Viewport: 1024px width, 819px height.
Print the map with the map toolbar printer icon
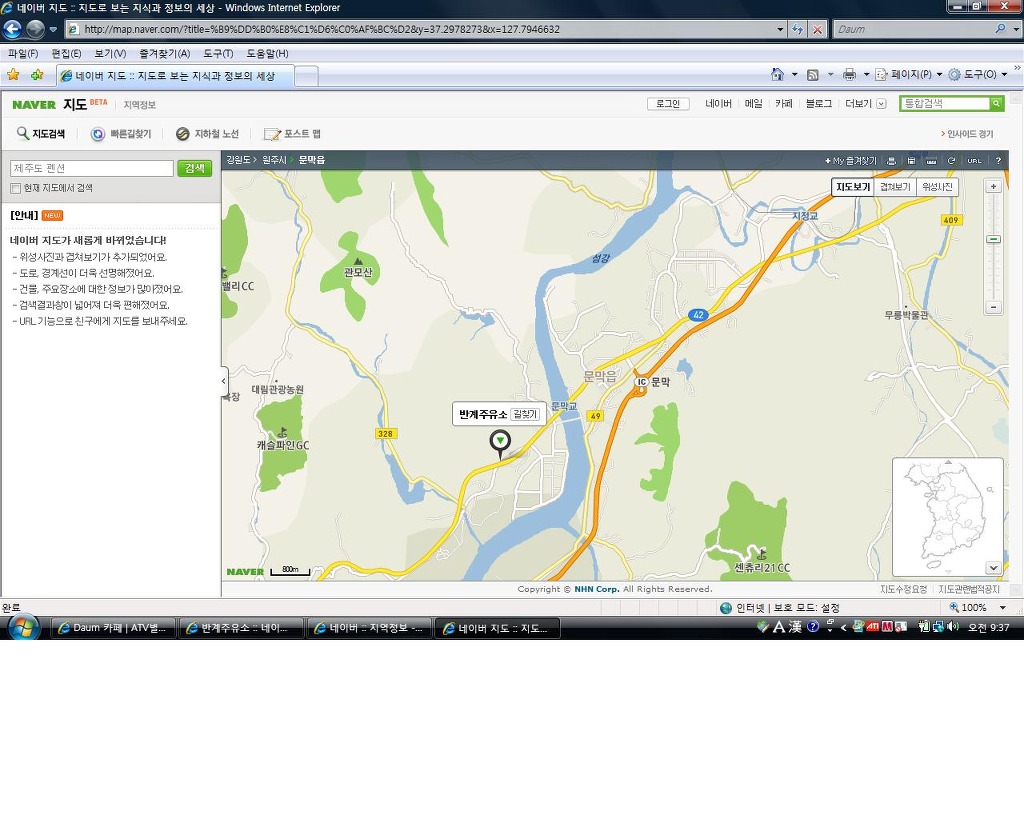click(891, 161)
